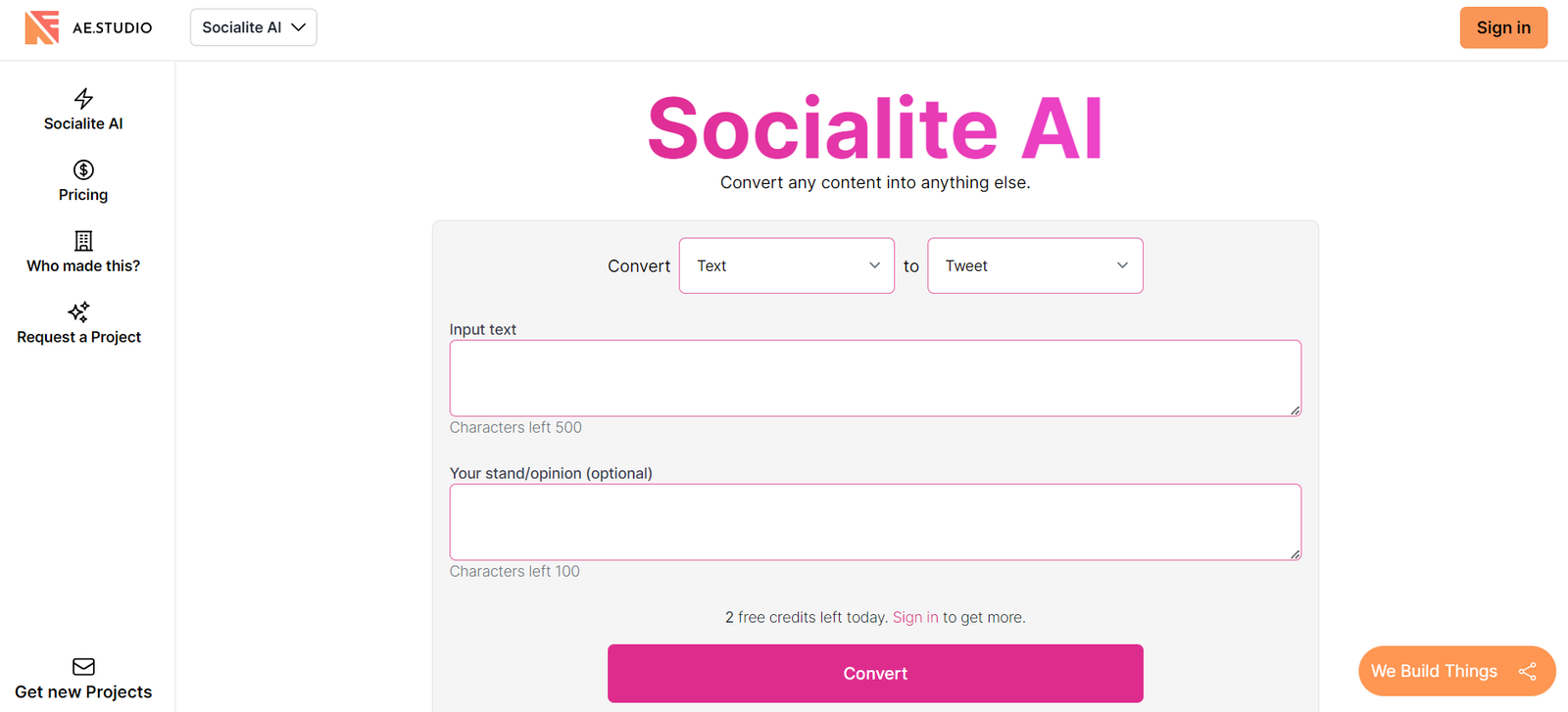Screen dimensions: 1568x712
Task: Click the sparkles icon for Request a Project
Action: 78,311
